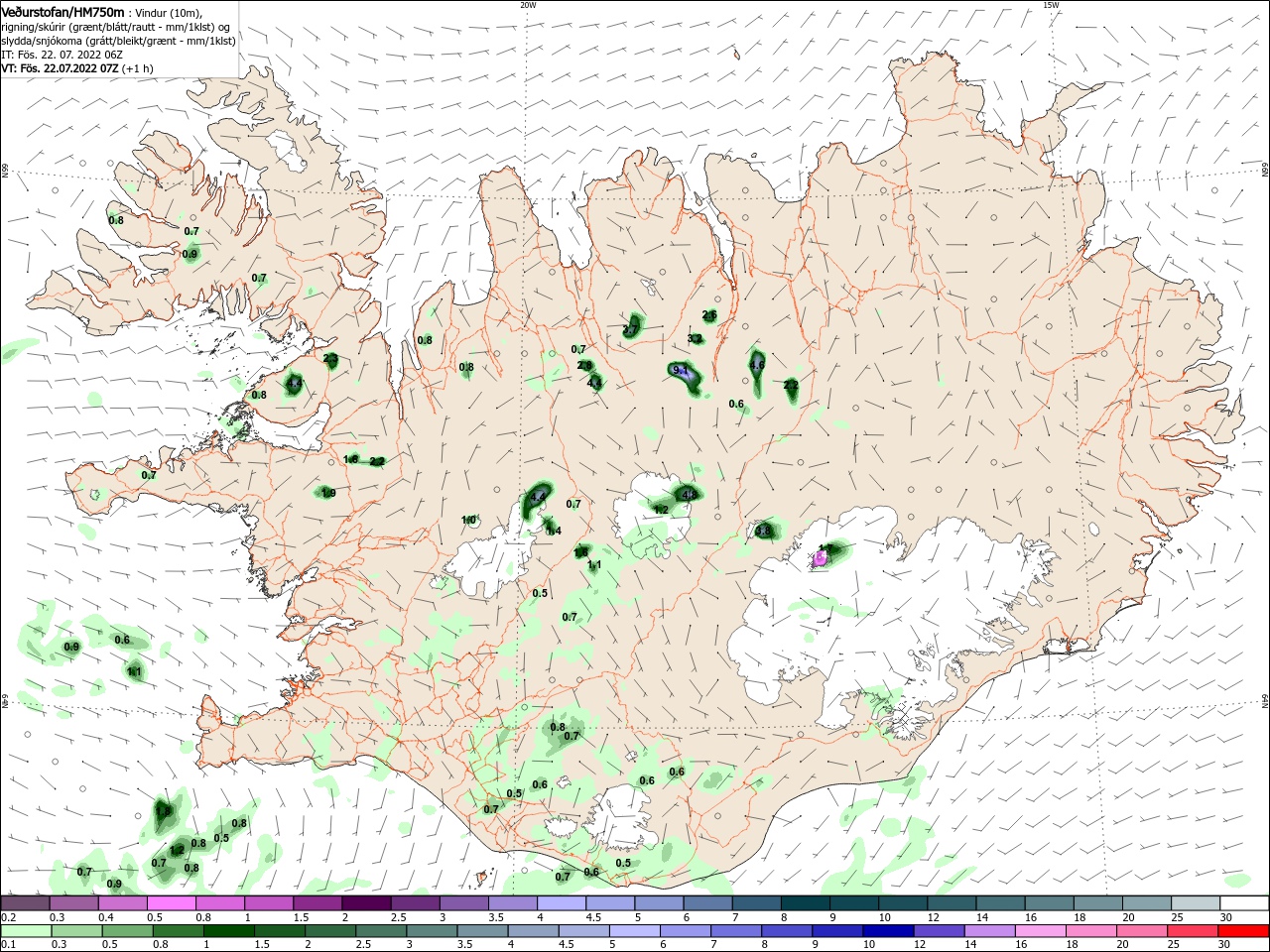Select the bright red swatch right of bottom-row 30
1270x952 pixels.
[x=1244, y=931]
